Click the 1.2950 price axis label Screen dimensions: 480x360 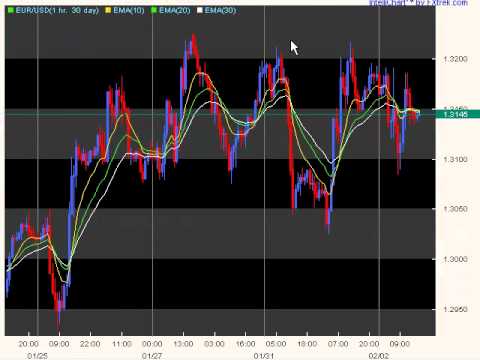(455, 309)
